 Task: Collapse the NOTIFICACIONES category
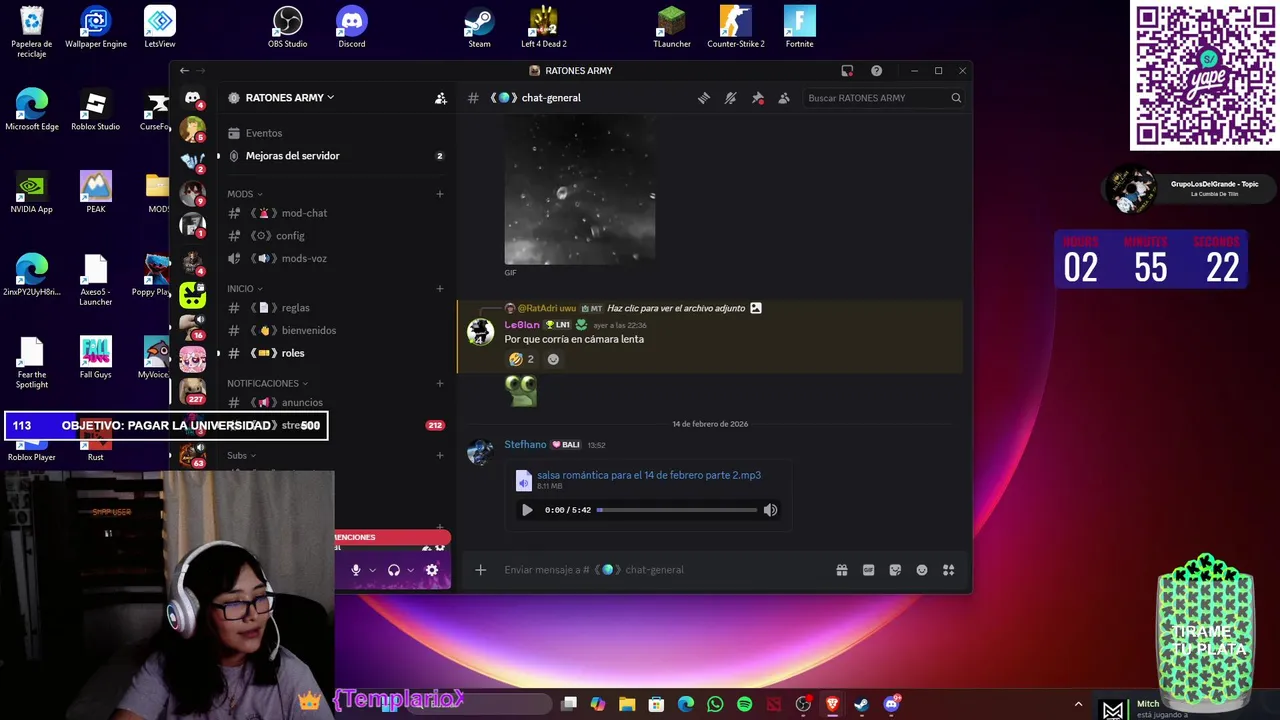pyautogui.click(x=267, y=383)
